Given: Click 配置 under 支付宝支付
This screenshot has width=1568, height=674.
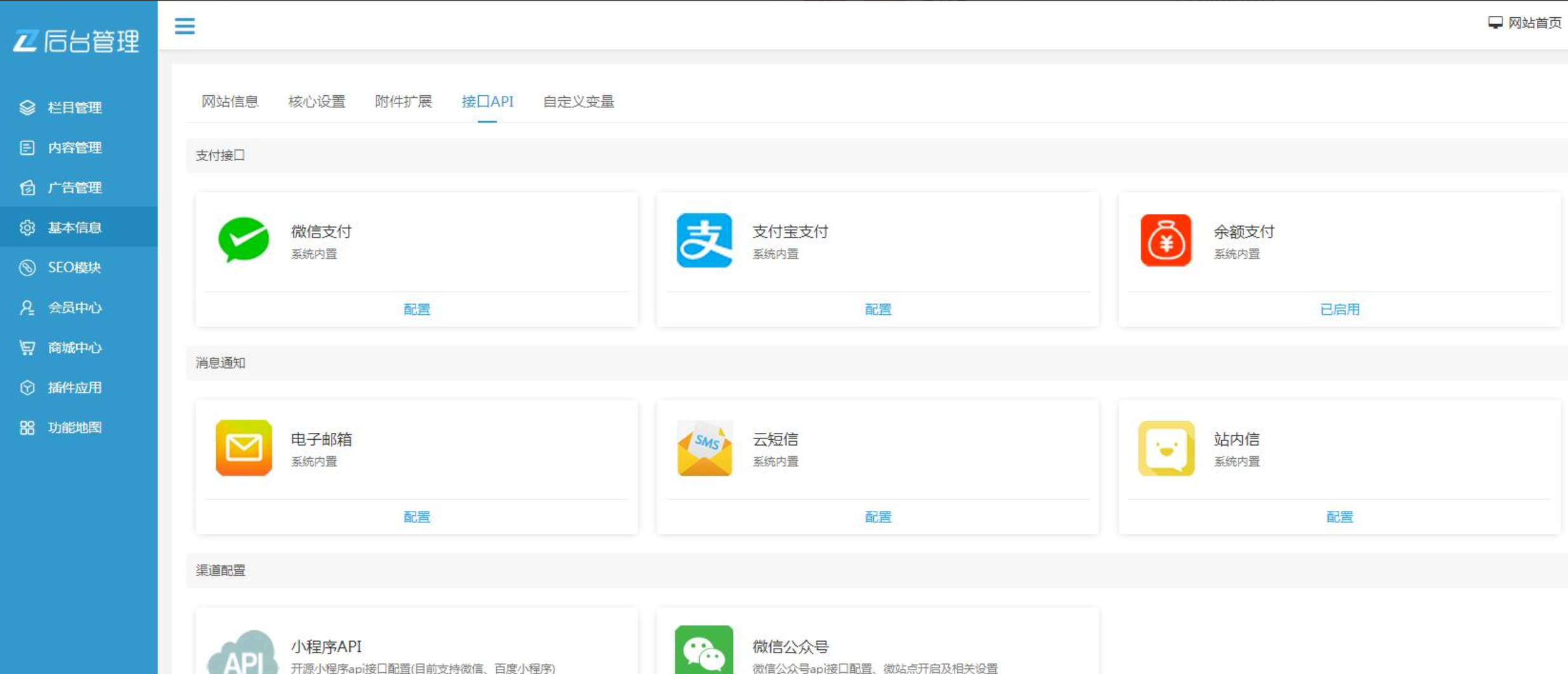Looking at the screenshot, I should [878, 309].
